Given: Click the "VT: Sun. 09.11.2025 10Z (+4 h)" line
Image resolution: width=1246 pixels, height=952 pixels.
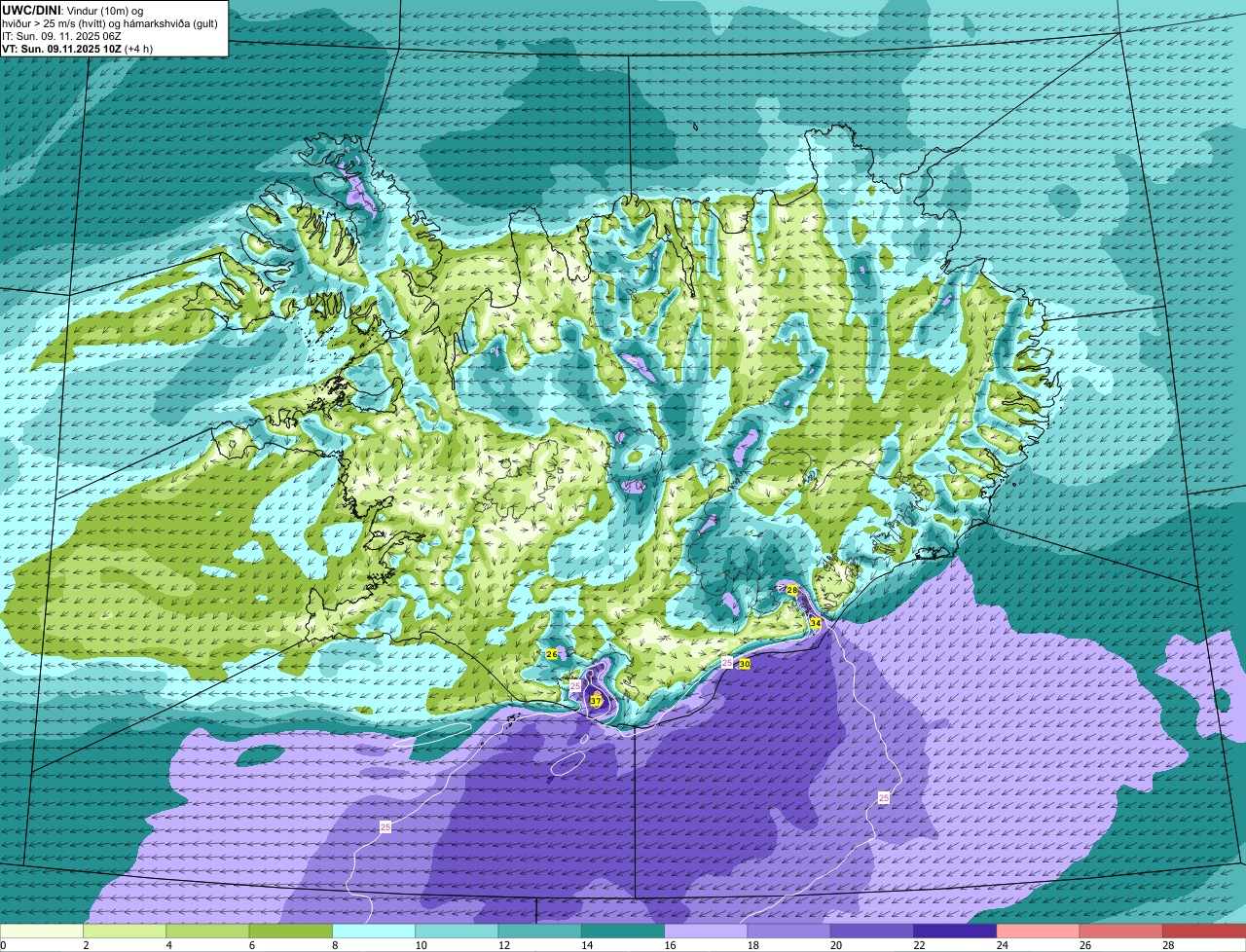Looking at the screenshot, I should point(77,48).
